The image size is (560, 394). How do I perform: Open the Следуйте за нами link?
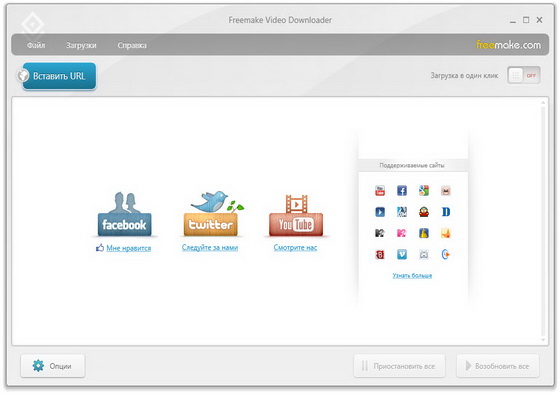[x=210, y=247]
